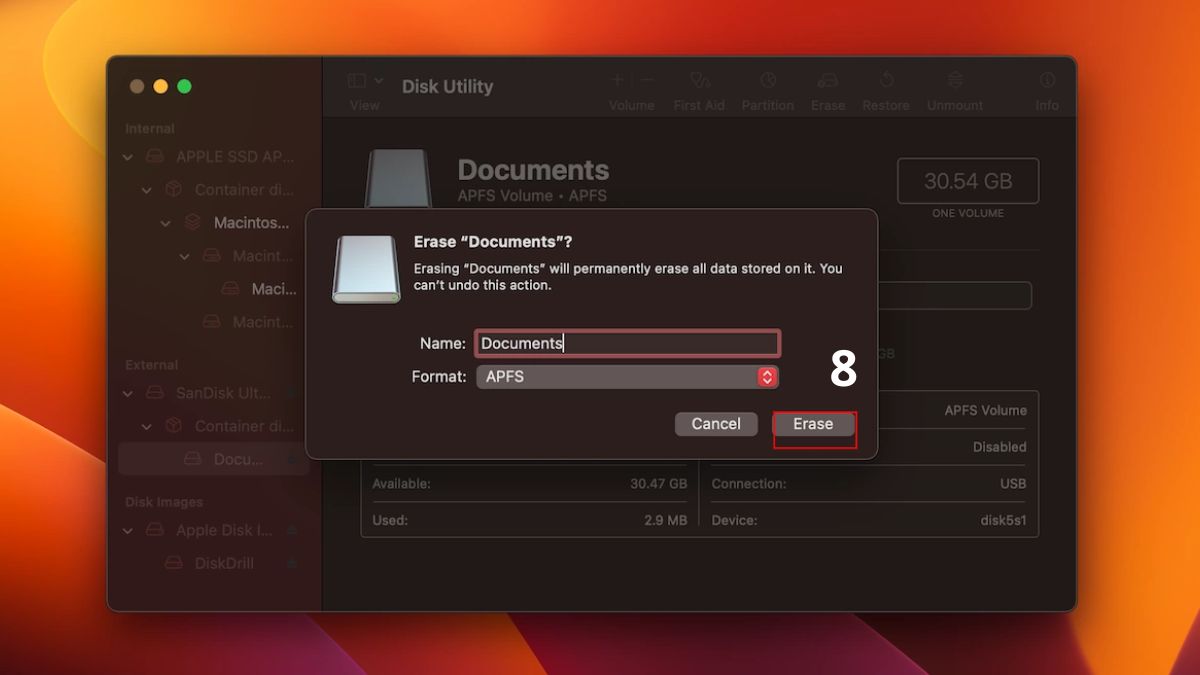Eject the DiskDrill volume

tap(291, 563)
